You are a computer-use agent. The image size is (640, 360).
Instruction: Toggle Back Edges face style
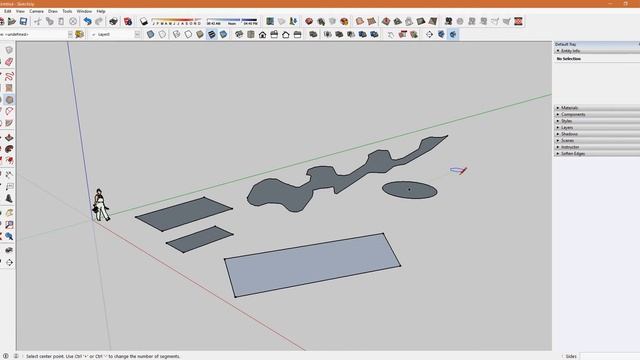coord(162,34)
